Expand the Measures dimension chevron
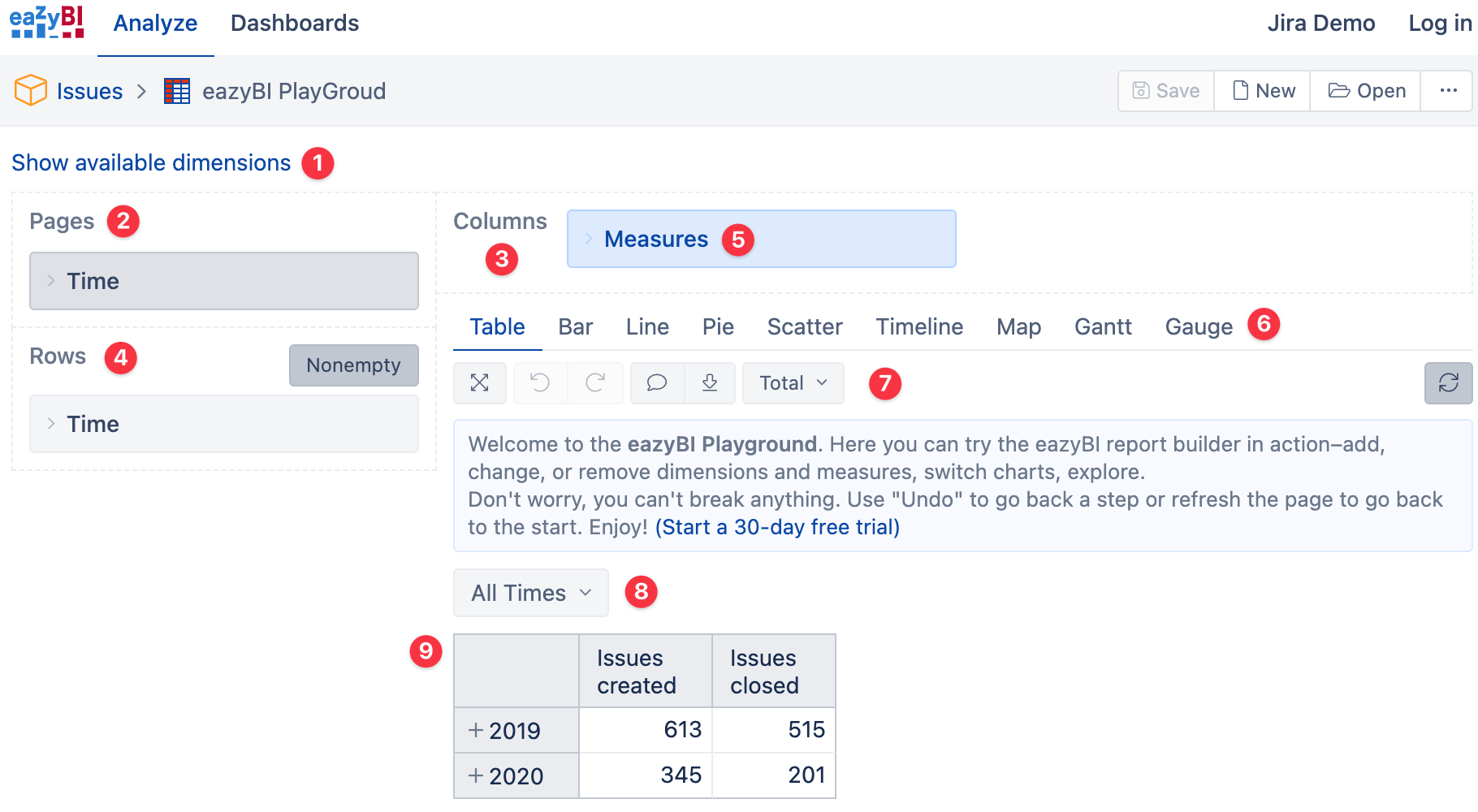This screenshot has height=812, width=1478. [x=590, y=239]
